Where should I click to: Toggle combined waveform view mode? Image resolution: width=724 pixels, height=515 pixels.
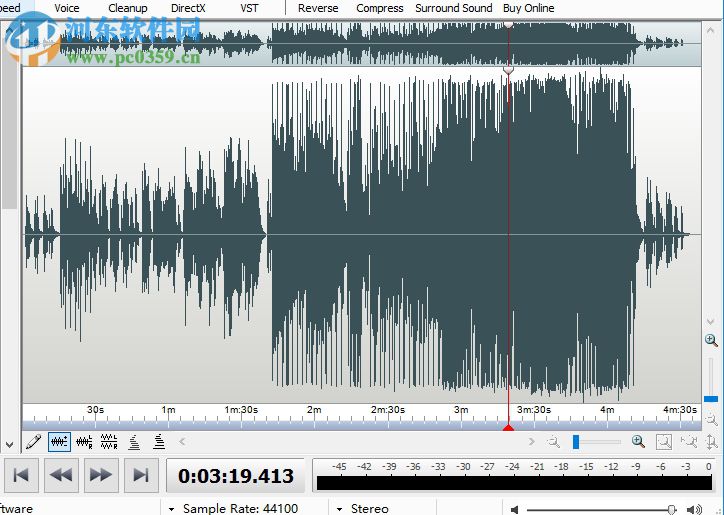click(60, 442)
